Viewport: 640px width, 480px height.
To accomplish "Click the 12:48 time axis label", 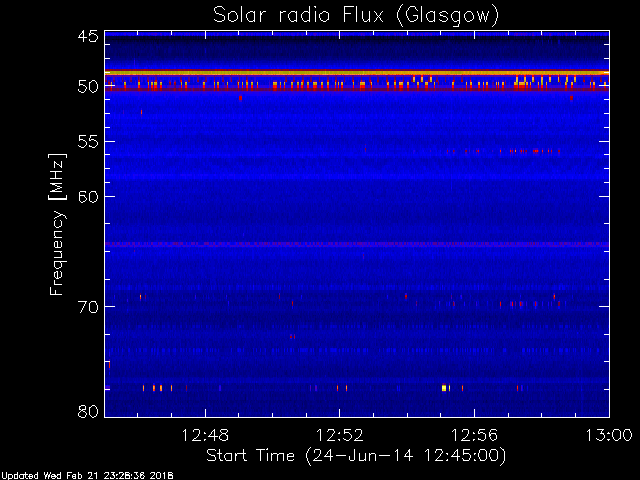I will [x=205, y=435].
